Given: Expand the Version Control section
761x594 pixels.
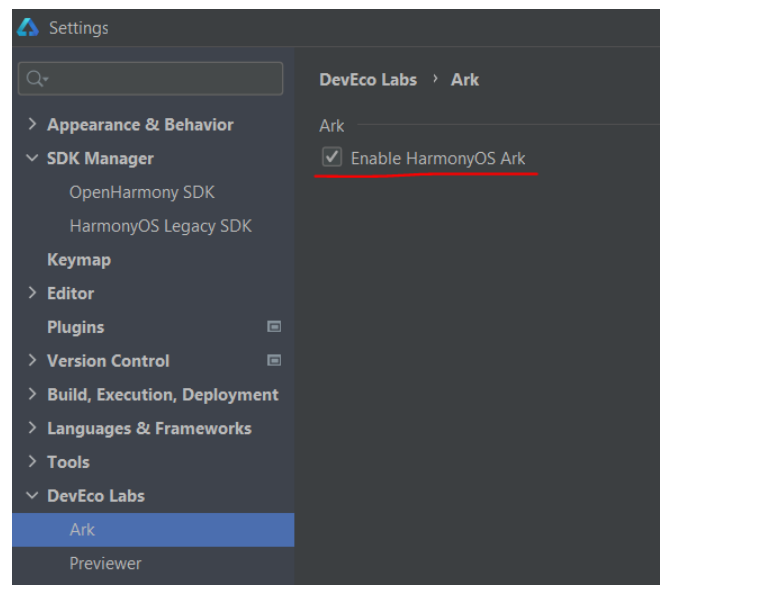Looking at the screenshot, I should coord(33,361).
